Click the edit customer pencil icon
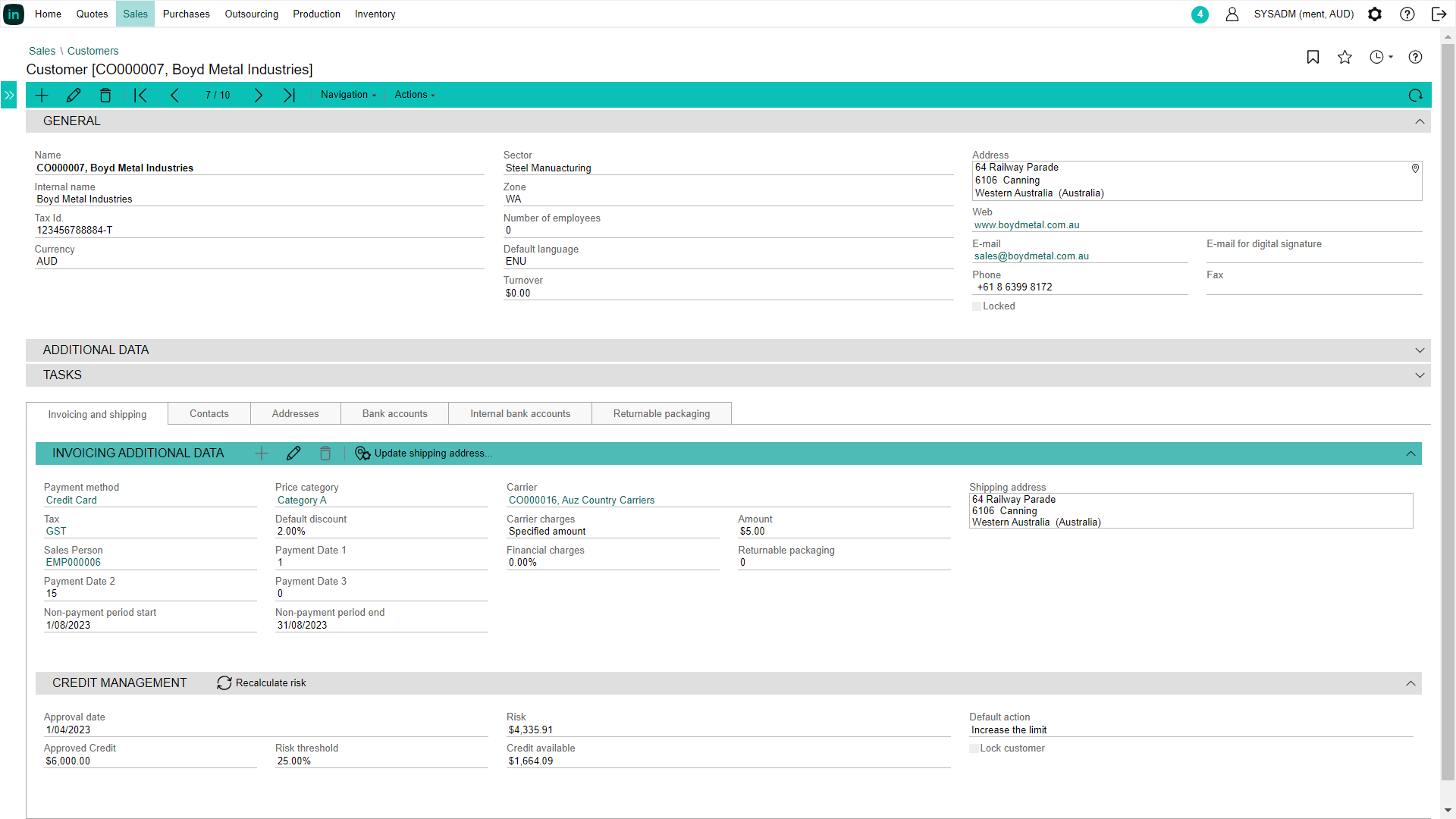The width and height of the screenshot is (1456, 819). 74,95
